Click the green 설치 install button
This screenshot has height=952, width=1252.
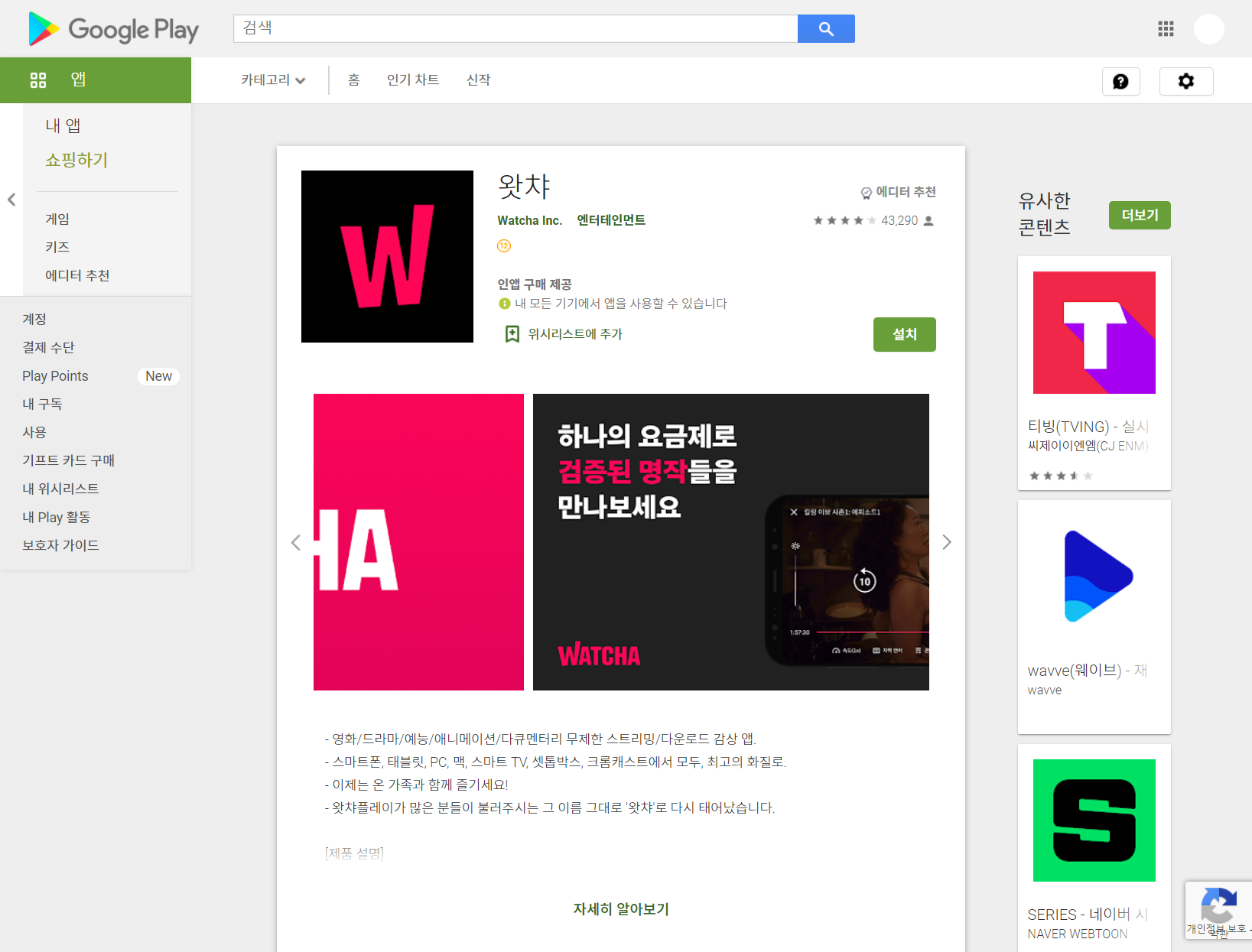coord(905,334)
